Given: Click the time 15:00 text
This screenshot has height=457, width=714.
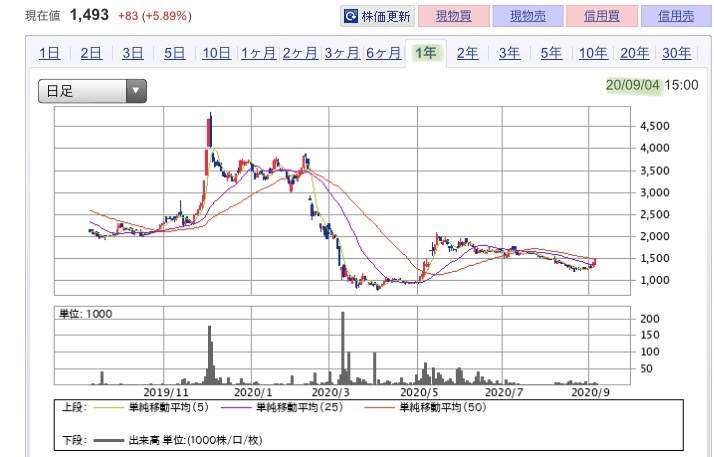Looking at the screenshot, I should tap(681, 85).
